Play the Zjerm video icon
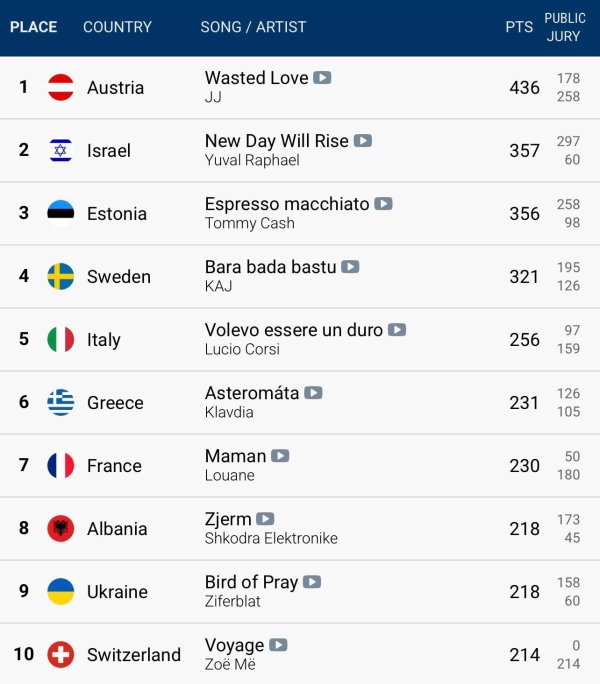600x684 pixels. (x=265, y=519)
